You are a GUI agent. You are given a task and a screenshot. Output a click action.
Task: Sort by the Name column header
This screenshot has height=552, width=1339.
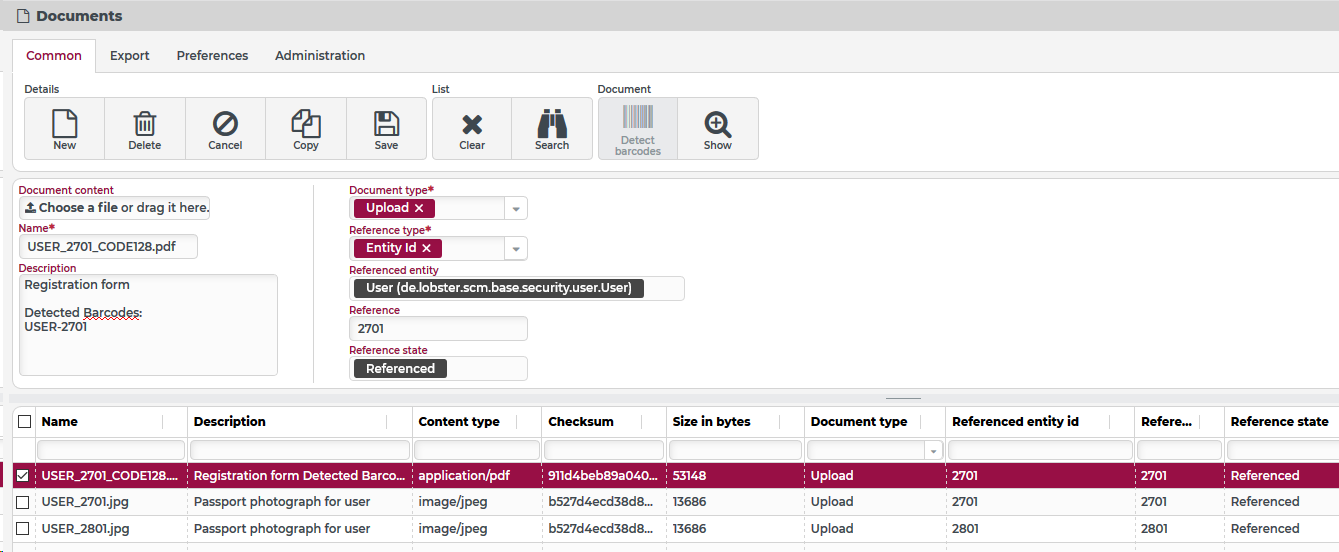click(59, 422)
